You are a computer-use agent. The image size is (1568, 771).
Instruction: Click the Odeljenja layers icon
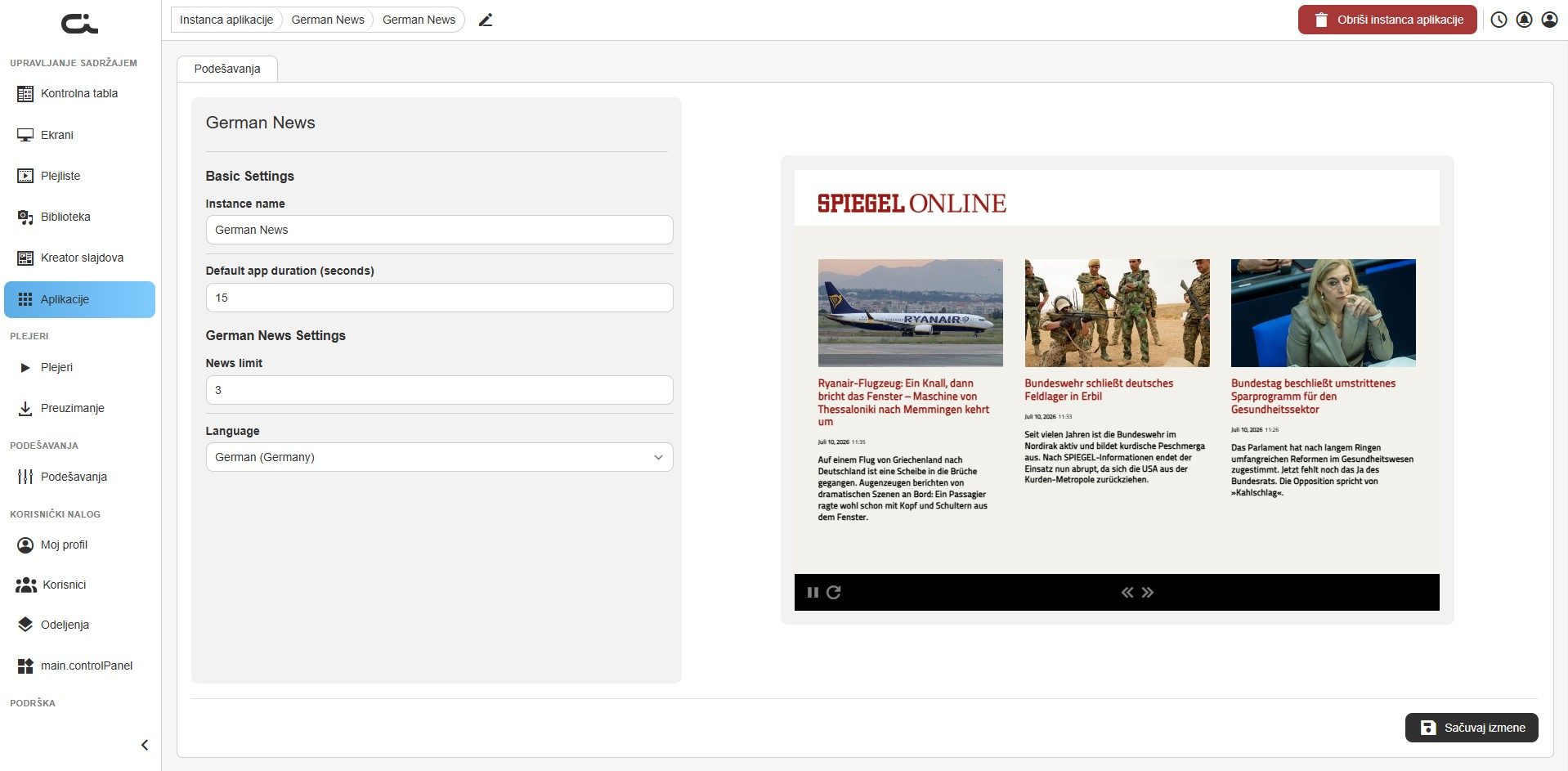coord(25,625)
